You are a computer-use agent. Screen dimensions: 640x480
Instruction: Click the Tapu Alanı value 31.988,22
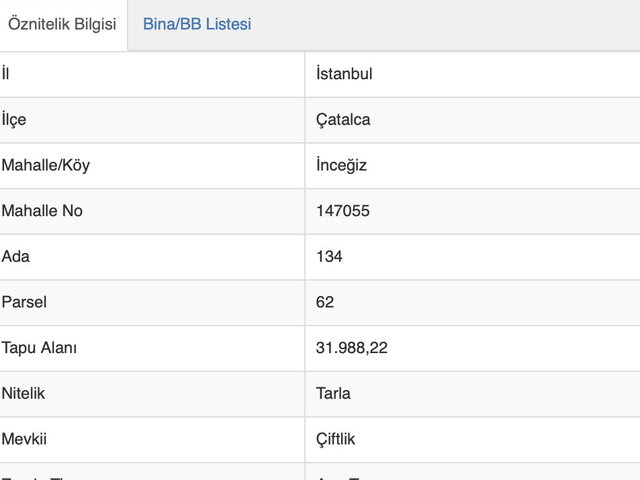coord(351,348)
